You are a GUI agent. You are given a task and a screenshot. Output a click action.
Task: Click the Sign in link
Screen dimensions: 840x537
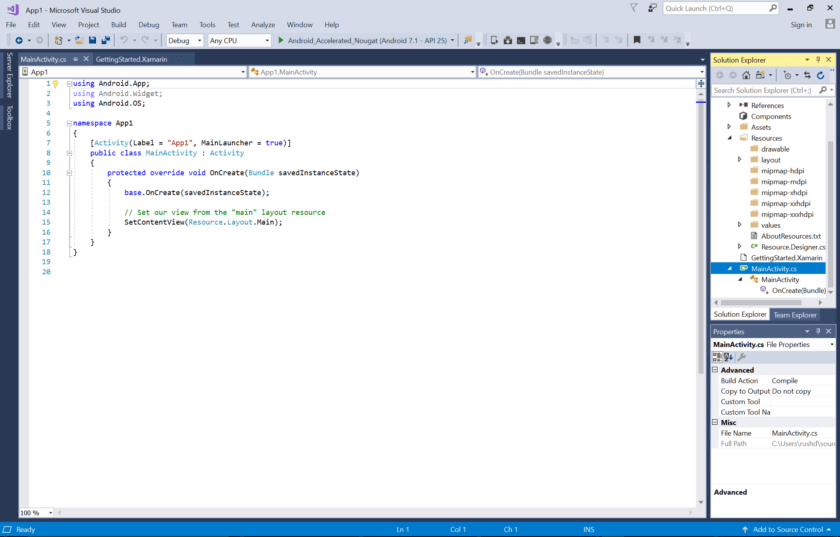coord(801,25)
